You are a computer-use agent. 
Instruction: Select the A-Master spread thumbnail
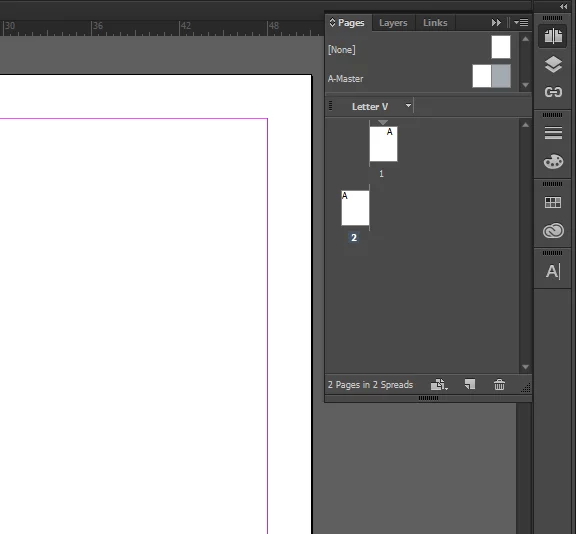pyautogui.click(x=491, y=76)
